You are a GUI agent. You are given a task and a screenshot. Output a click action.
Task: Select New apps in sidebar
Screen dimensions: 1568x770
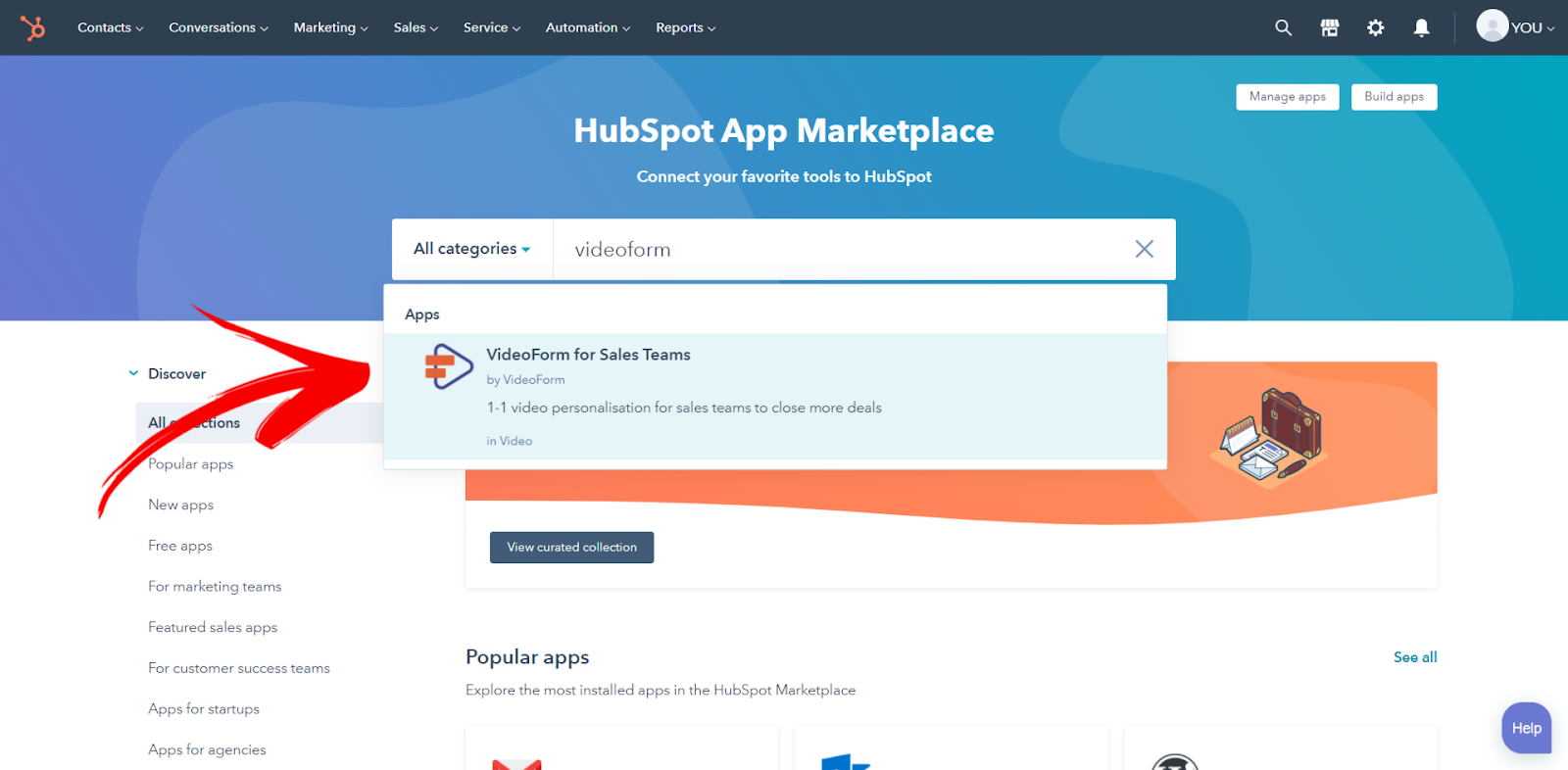[181, 505]
